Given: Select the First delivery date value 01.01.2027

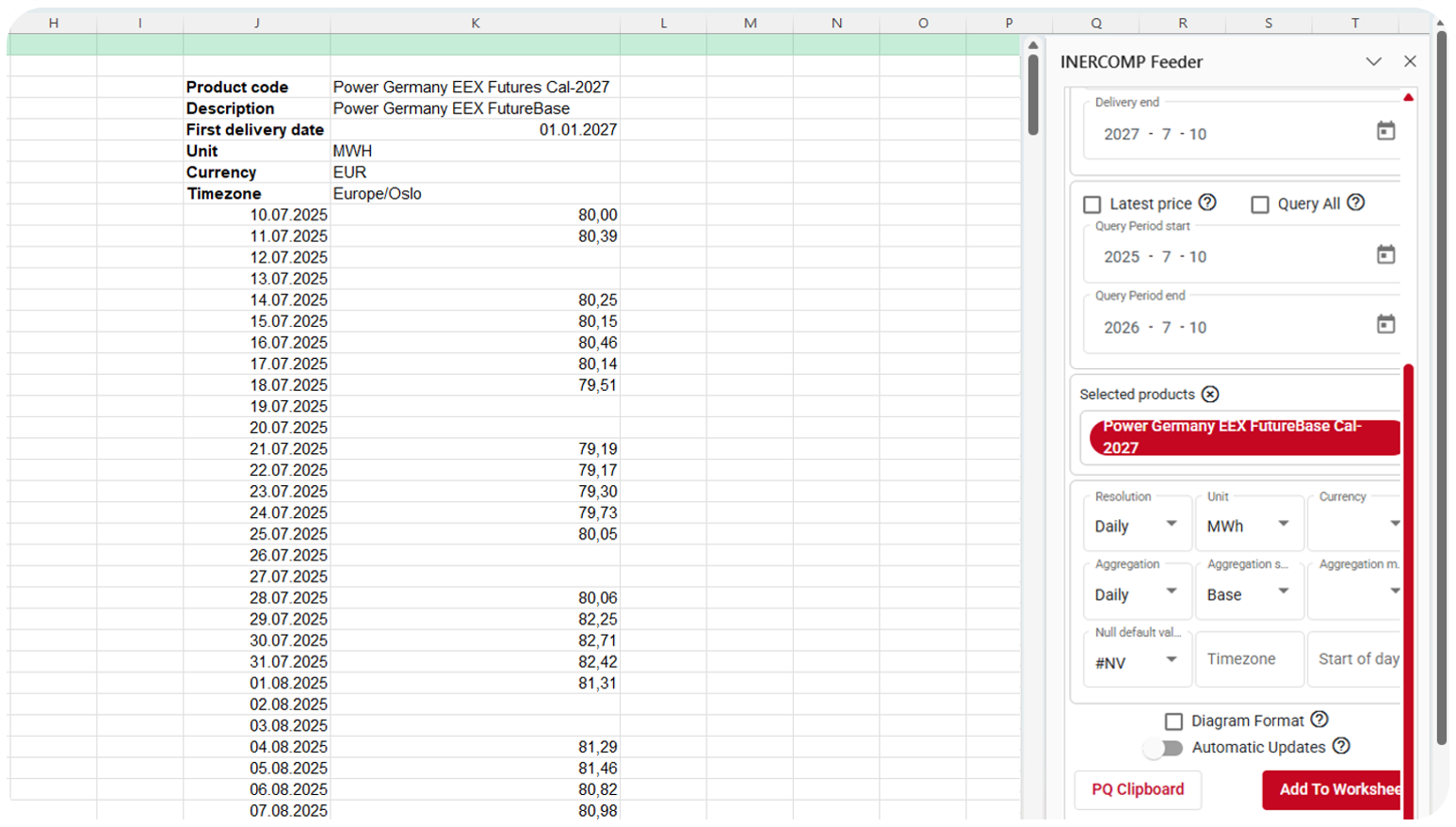Looking at the screenshot, I should point(475,129).
